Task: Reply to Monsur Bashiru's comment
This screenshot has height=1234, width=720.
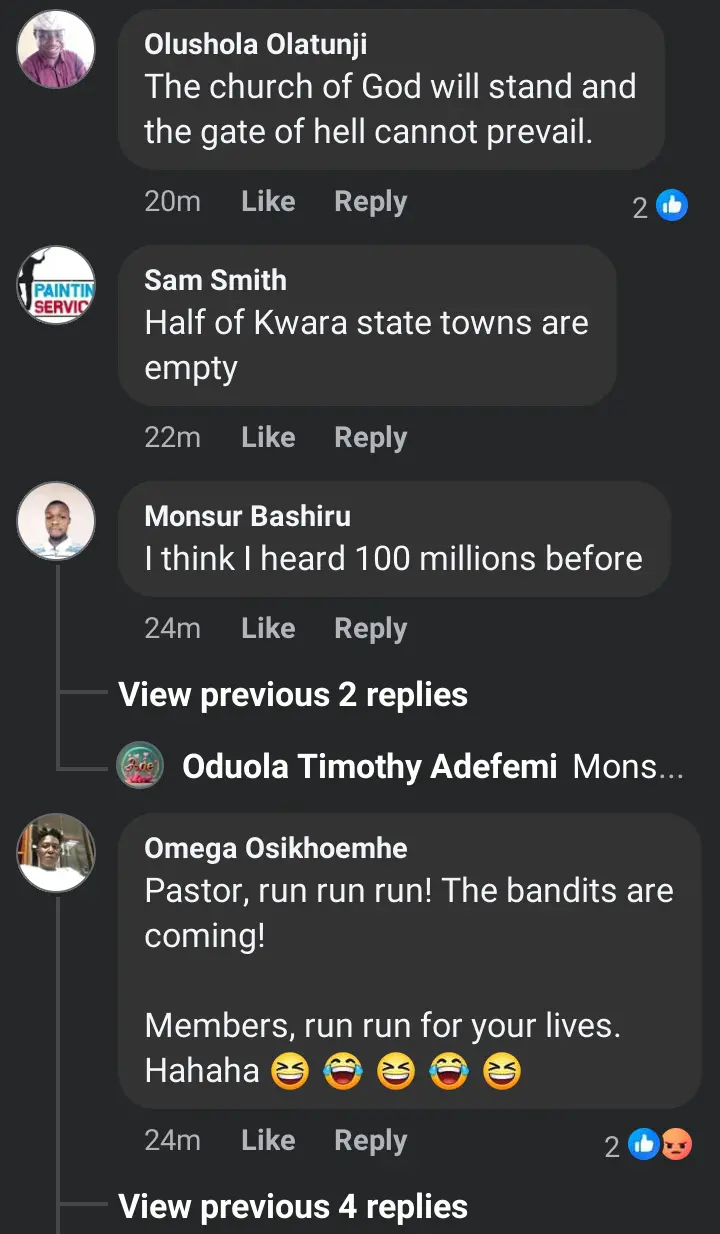Action: click(370, 629)
